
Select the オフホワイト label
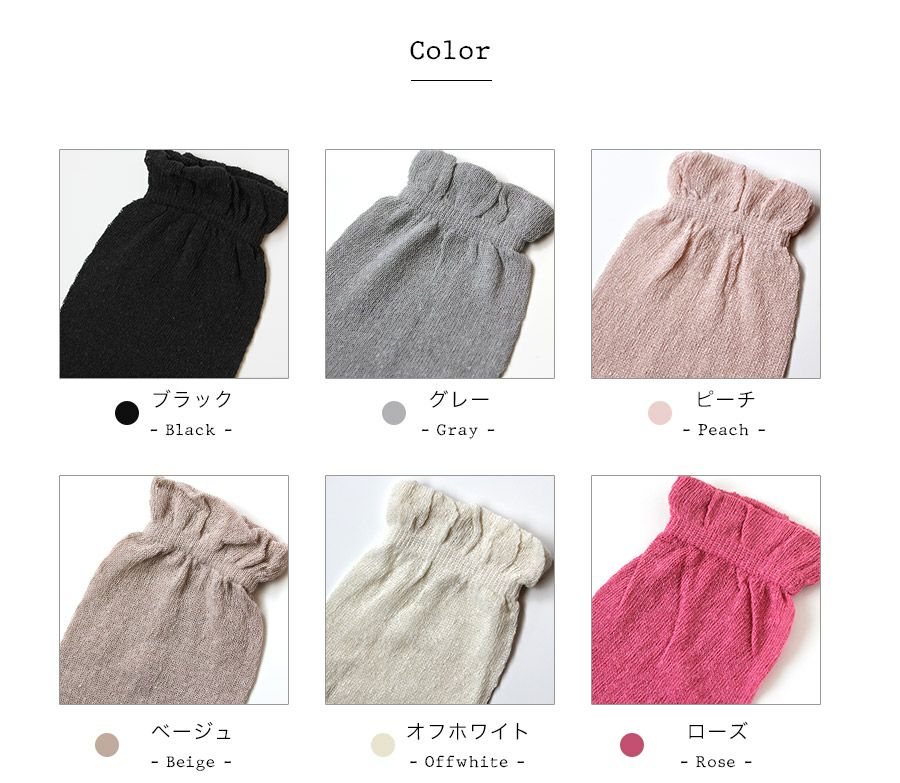[467, 731]
